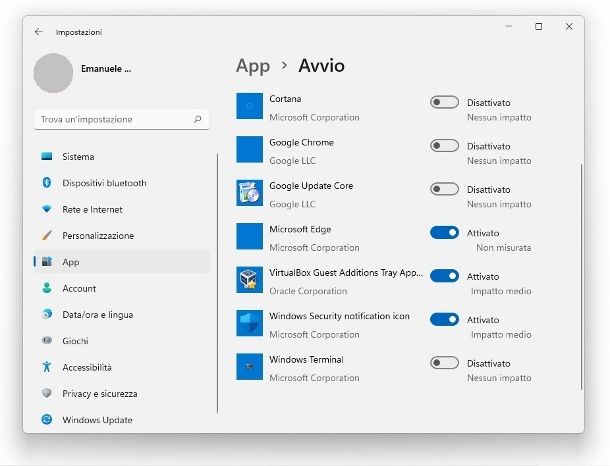Disable Microsoft Edge startup toggle
610x466 pixels.
pyautogui.click(x=444, y=233)
